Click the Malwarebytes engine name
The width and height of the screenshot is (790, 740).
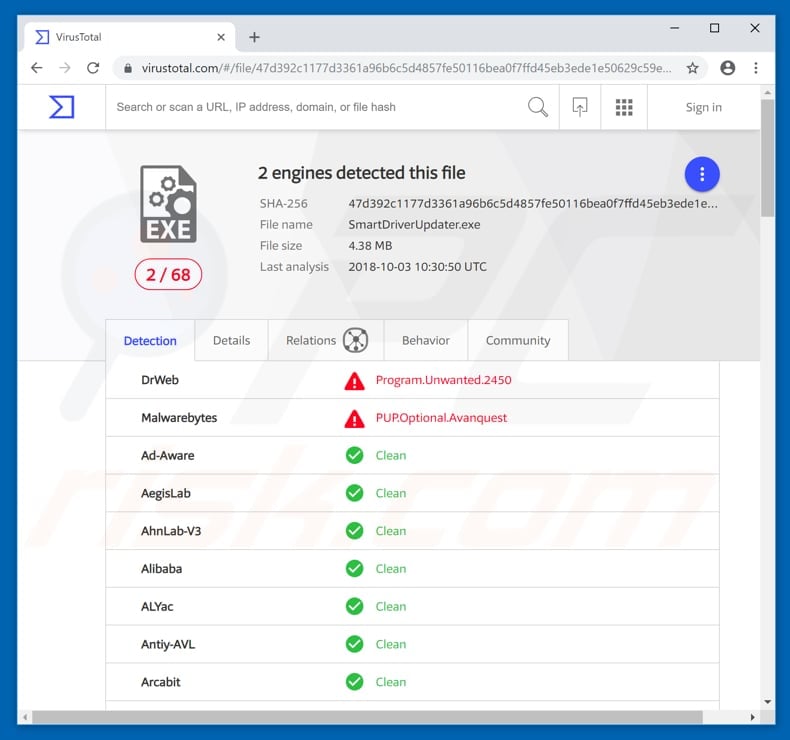pyautogui.click(x=179, y=418)
